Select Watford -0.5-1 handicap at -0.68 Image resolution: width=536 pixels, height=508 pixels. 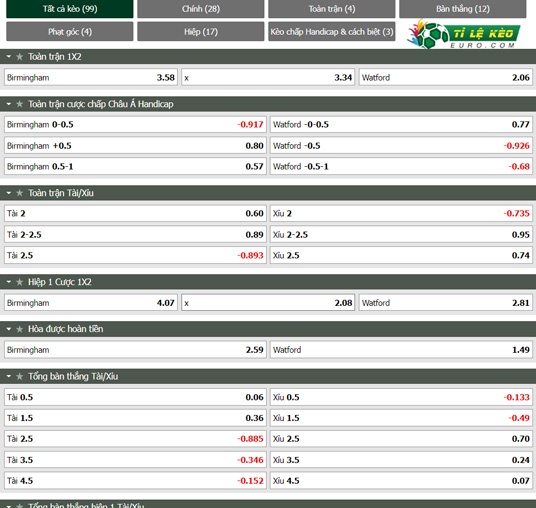pos(401,166)
